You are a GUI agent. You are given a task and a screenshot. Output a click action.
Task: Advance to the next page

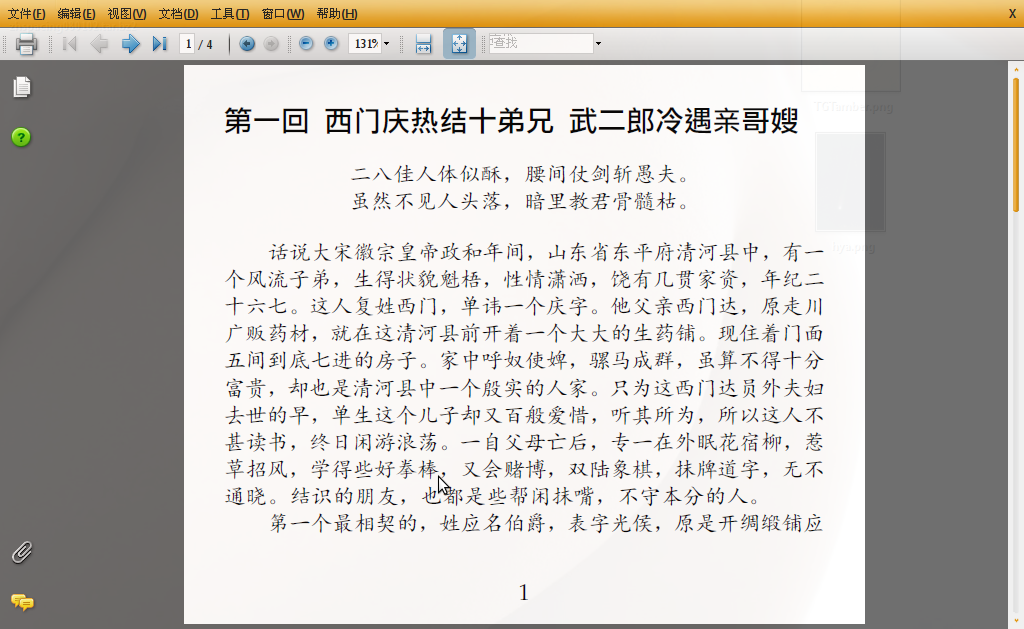131,44
